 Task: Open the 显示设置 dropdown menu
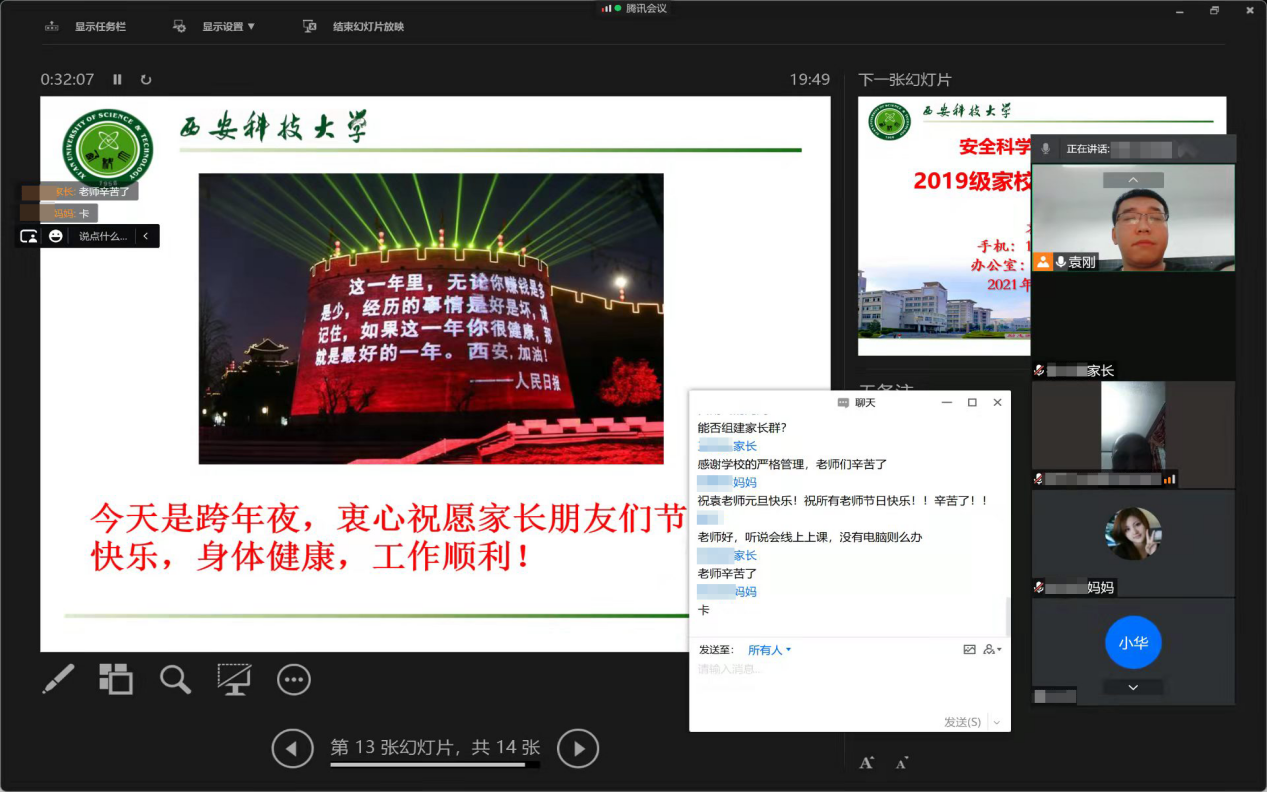pyautogui.click(x=228, y=27)
